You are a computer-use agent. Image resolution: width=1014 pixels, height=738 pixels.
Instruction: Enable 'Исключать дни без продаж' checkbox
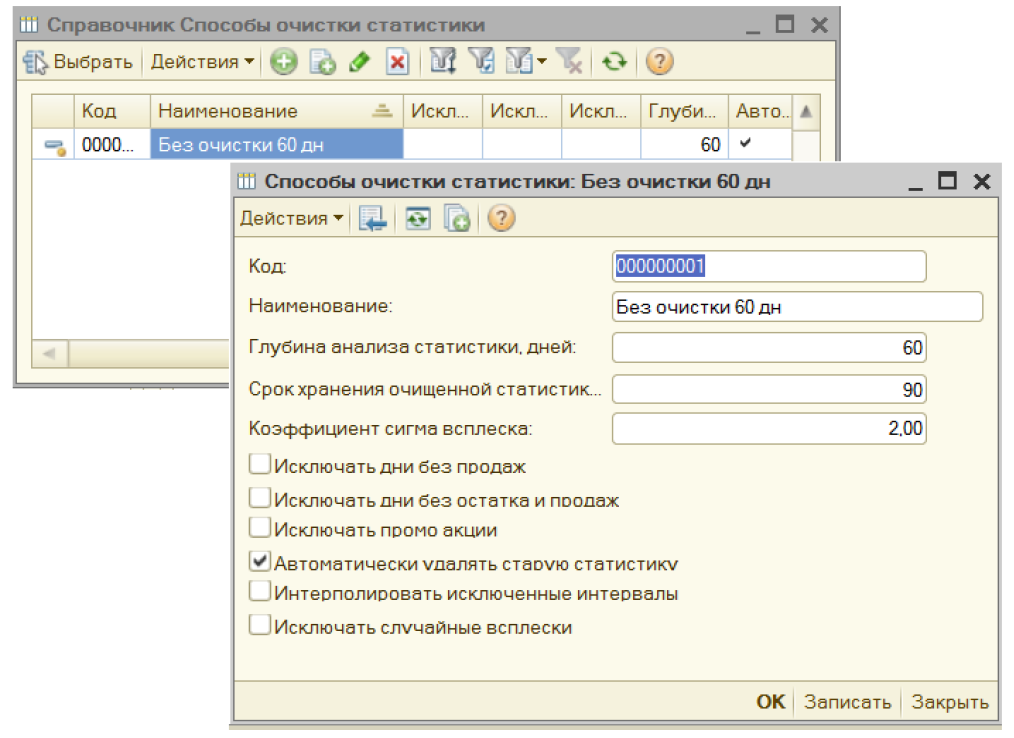[260, 465]
